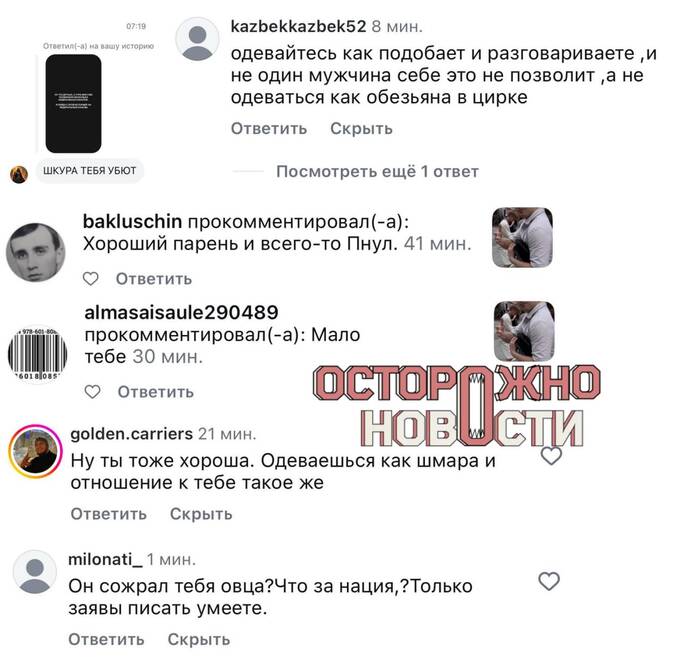This screenshot has width=680, height=670.
Task: Tap the heart on golden.carriers' comment
Action: pyautogui.click(x=551, y=456)
